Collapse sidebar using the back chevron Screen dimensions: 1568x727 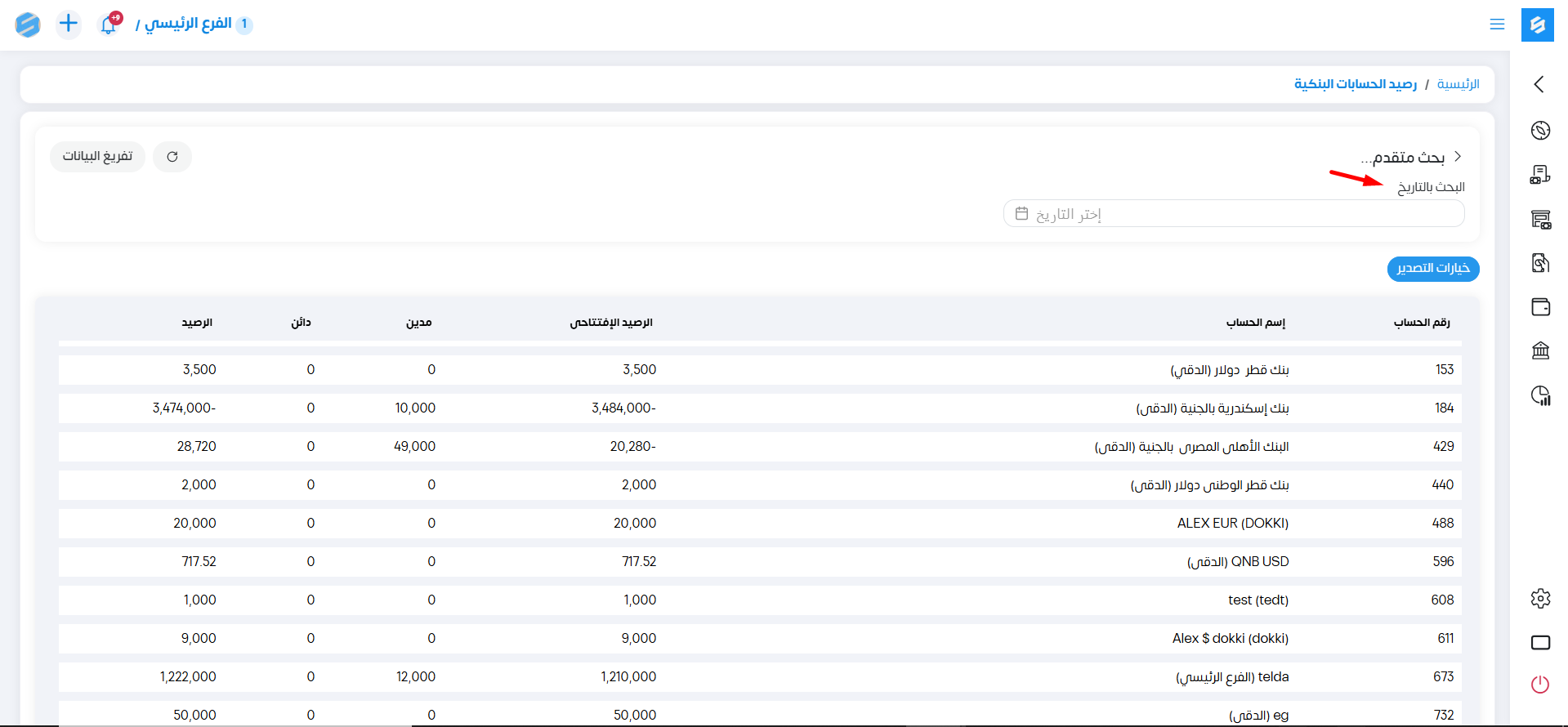1539,84
